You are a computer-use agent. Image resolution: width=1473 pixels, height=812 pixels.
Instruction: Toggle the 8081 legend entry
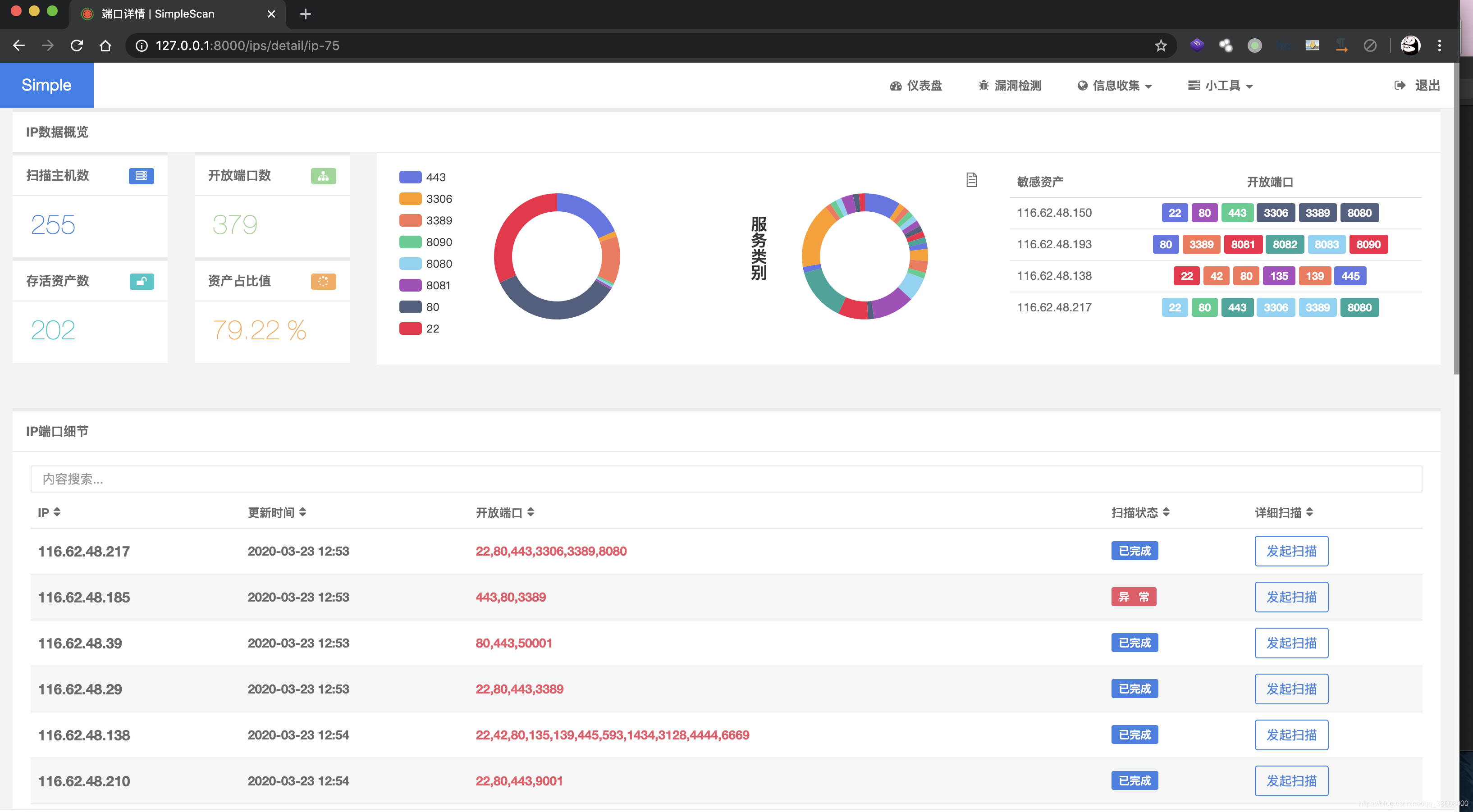[x=425, y=285]
